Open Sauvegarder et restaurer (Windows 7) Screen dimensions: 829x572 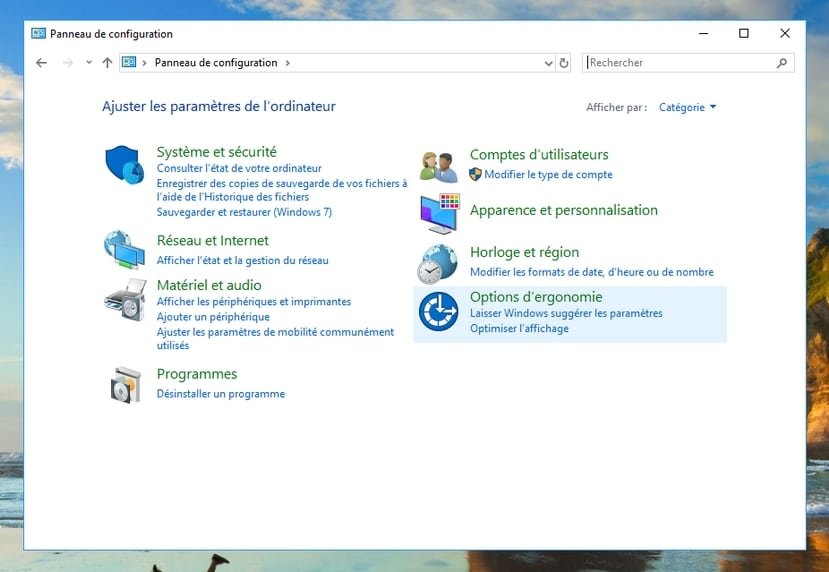pos(244,212)
